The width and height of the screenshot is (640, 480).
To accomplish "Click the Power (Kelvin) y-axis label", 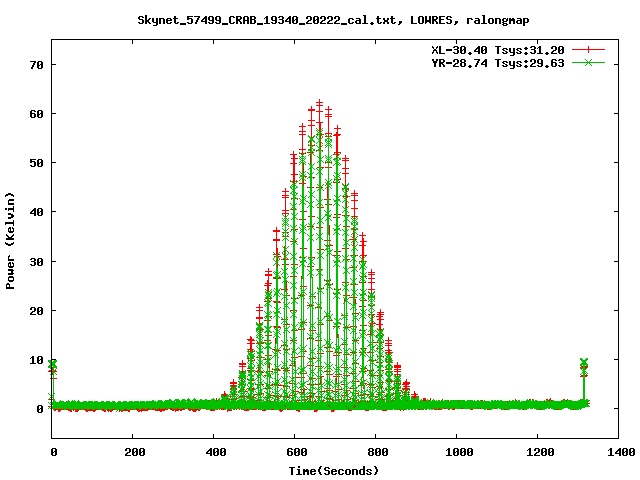I will (10, 241).
